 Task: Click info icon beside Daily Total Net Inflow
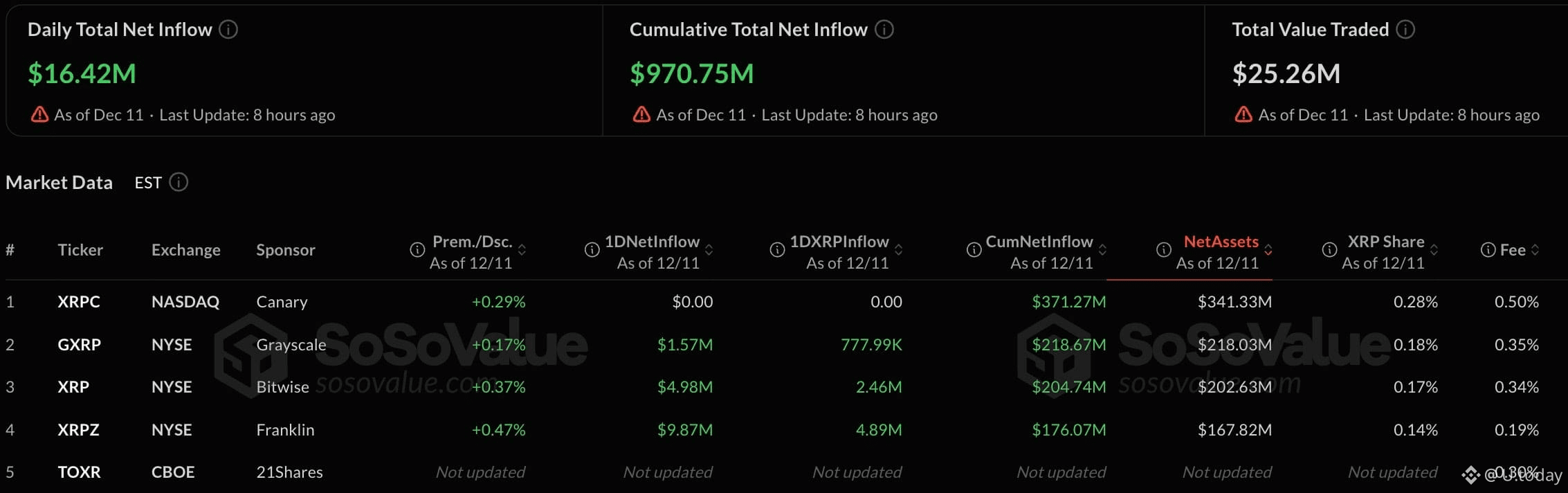pos(228,30)
